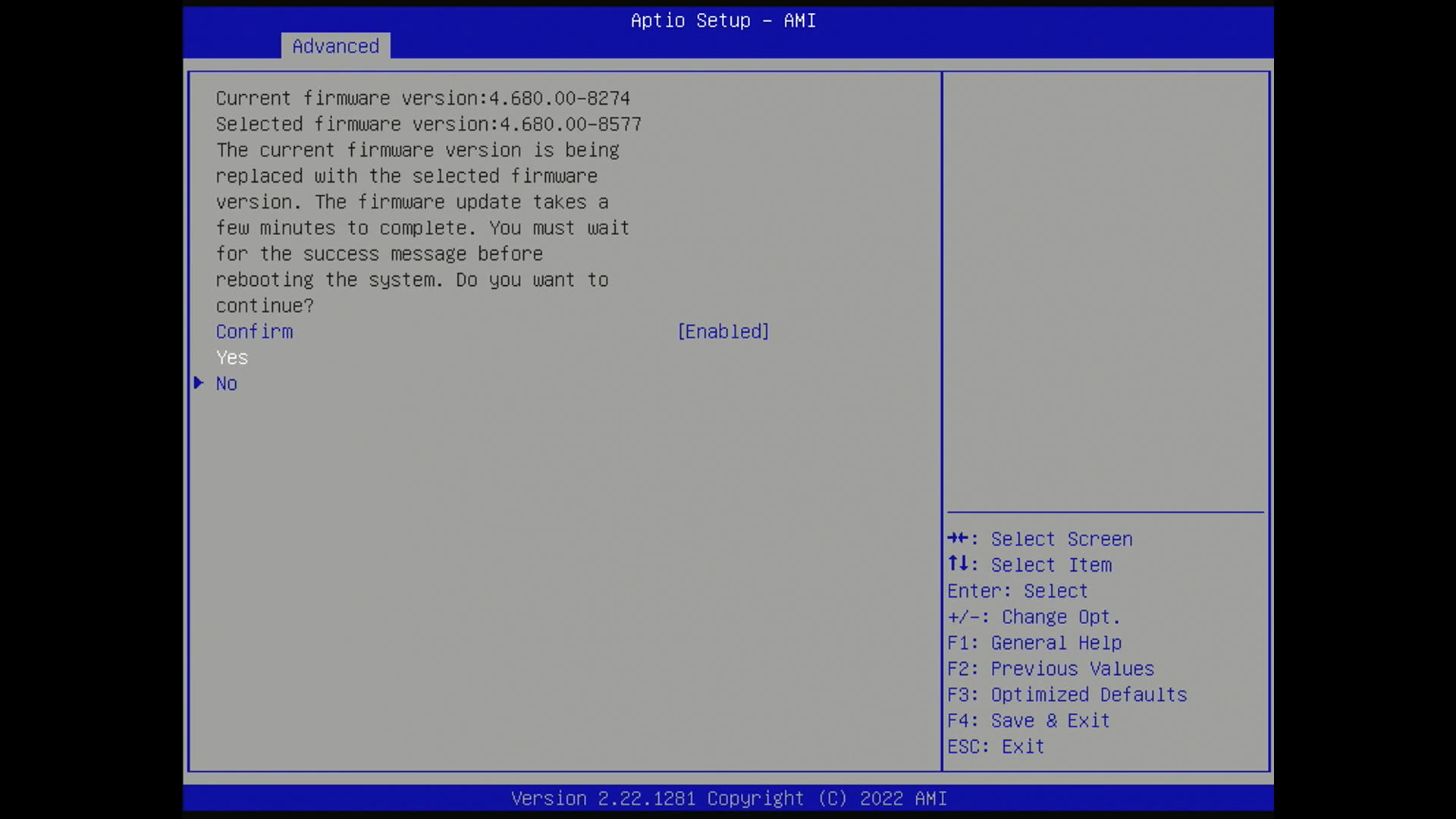Choose No to cancel firmware update

[226, 384]
